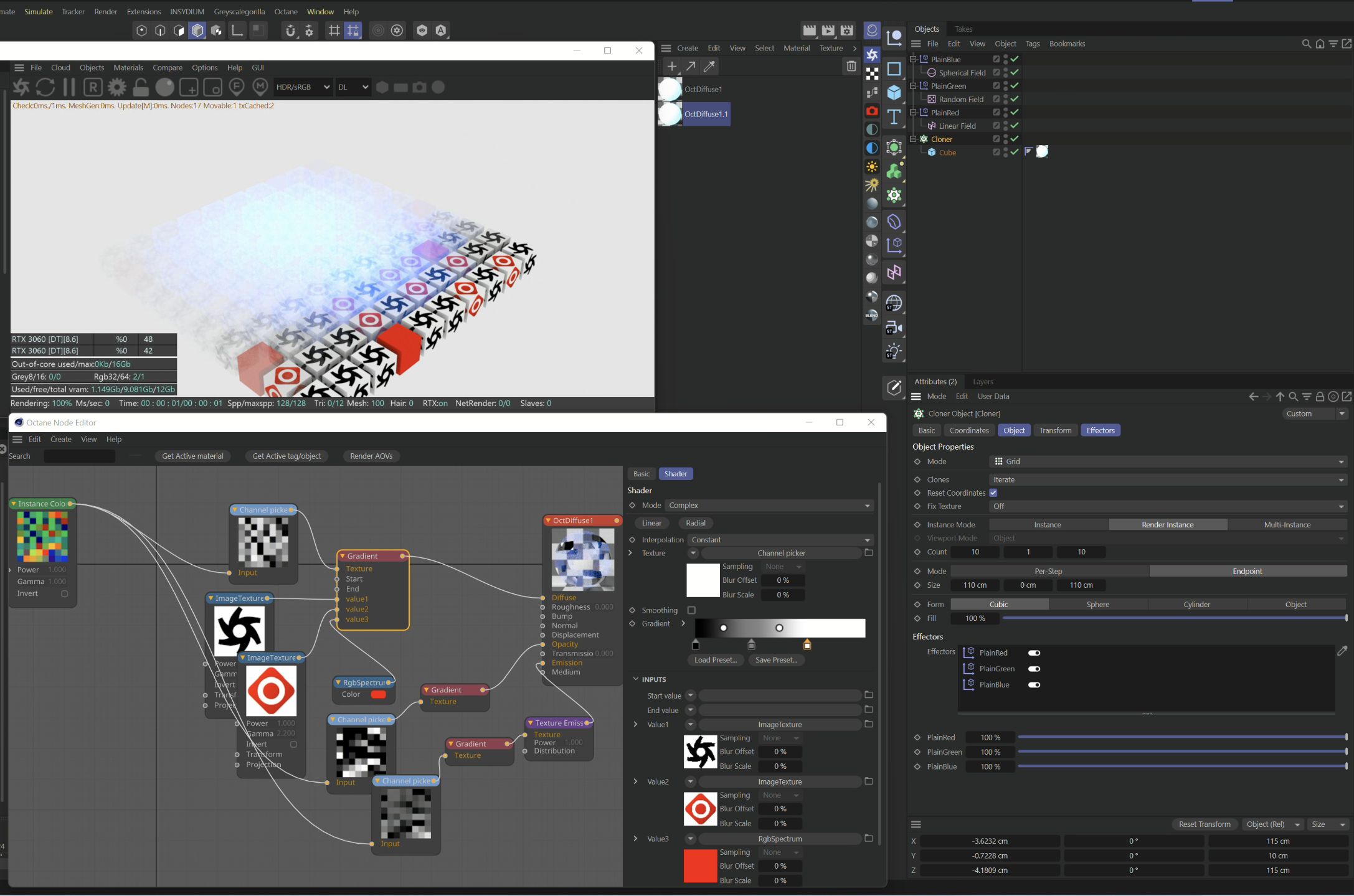Open the HDR/sRGB dropdown
1354x896 pixels.
pos(303,87)
